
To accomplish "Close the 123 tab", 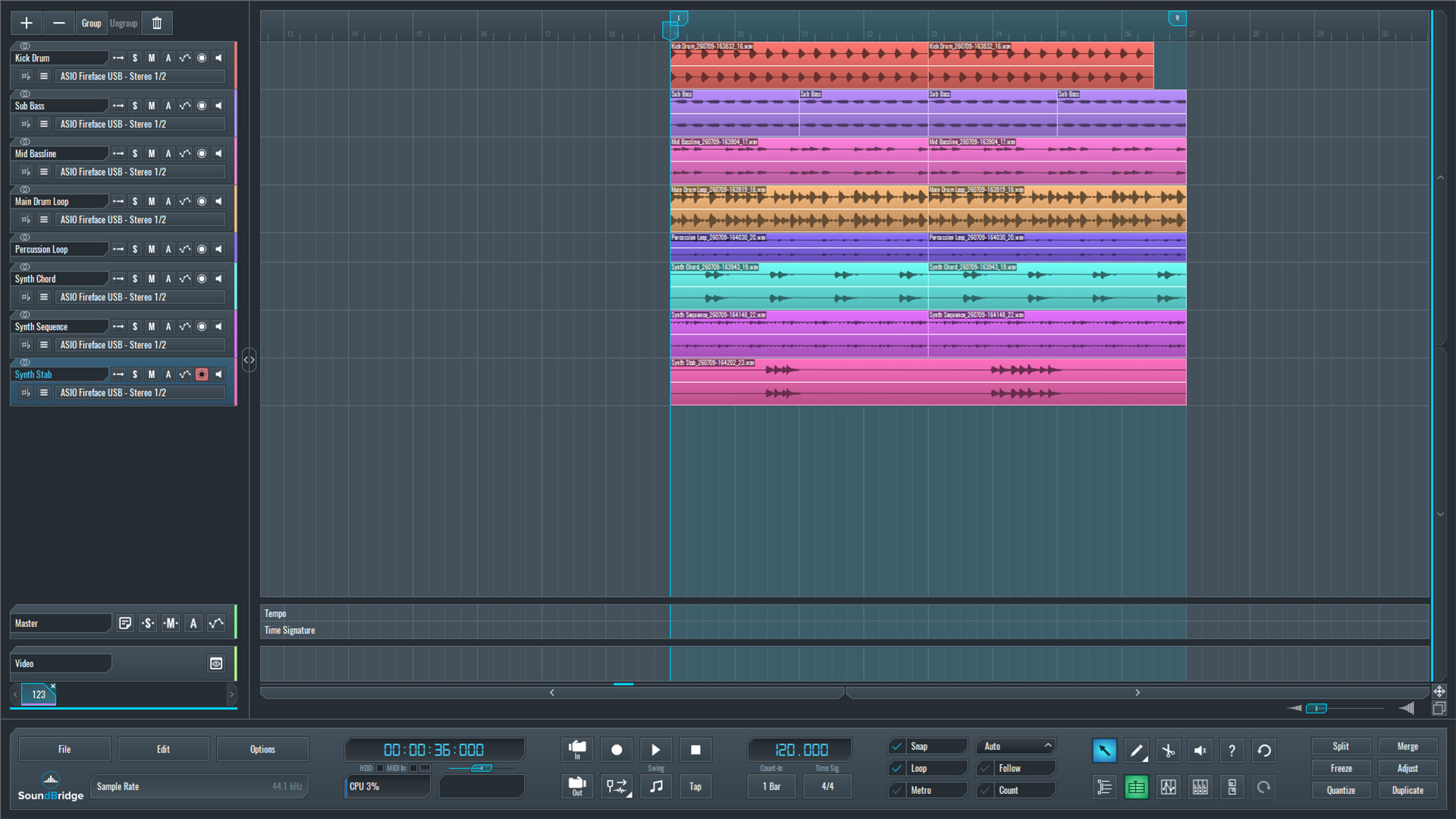I will click(x=53, y=686).
